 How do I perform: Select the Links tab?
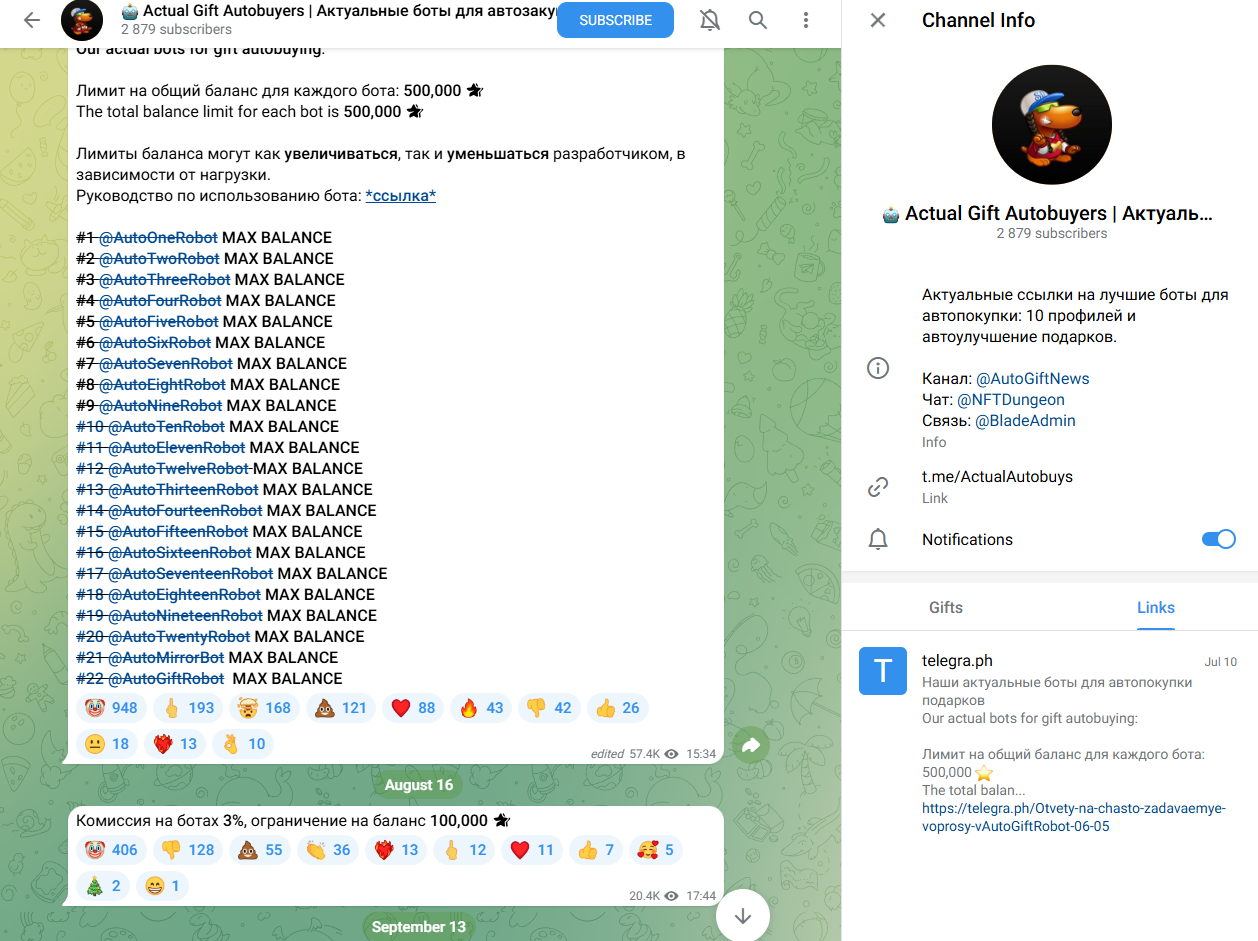(x=1156, y=607)
